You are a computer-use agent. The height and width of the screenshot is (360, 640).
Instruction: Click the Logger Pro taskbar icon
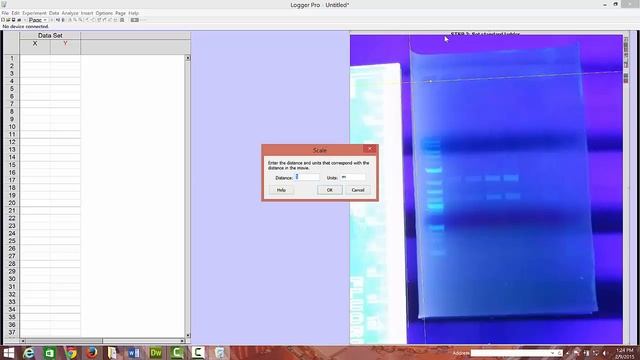[x=220, y=353]
